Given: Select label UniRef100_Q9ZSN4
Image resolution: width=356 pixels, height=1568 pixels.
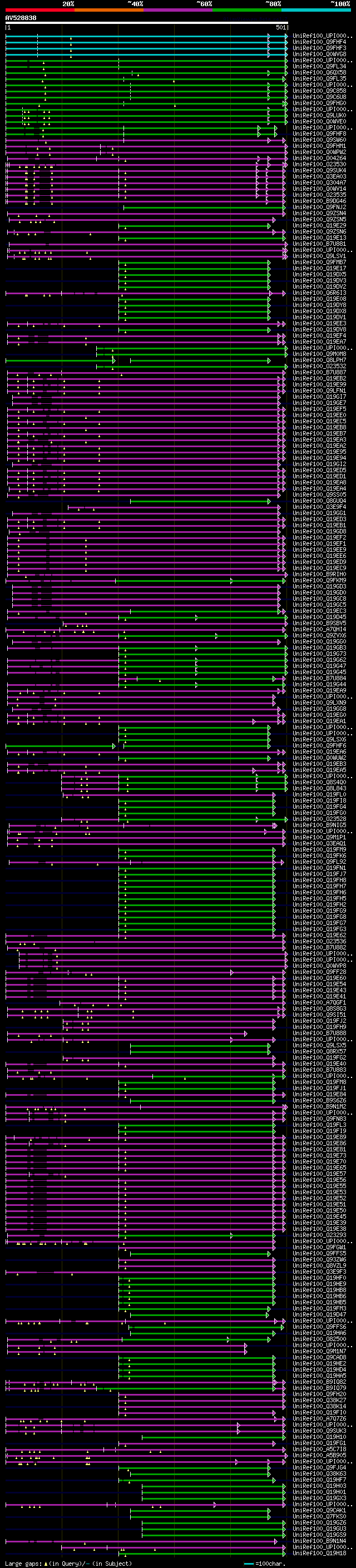Looking at the screenshot, I should [319, 213].
